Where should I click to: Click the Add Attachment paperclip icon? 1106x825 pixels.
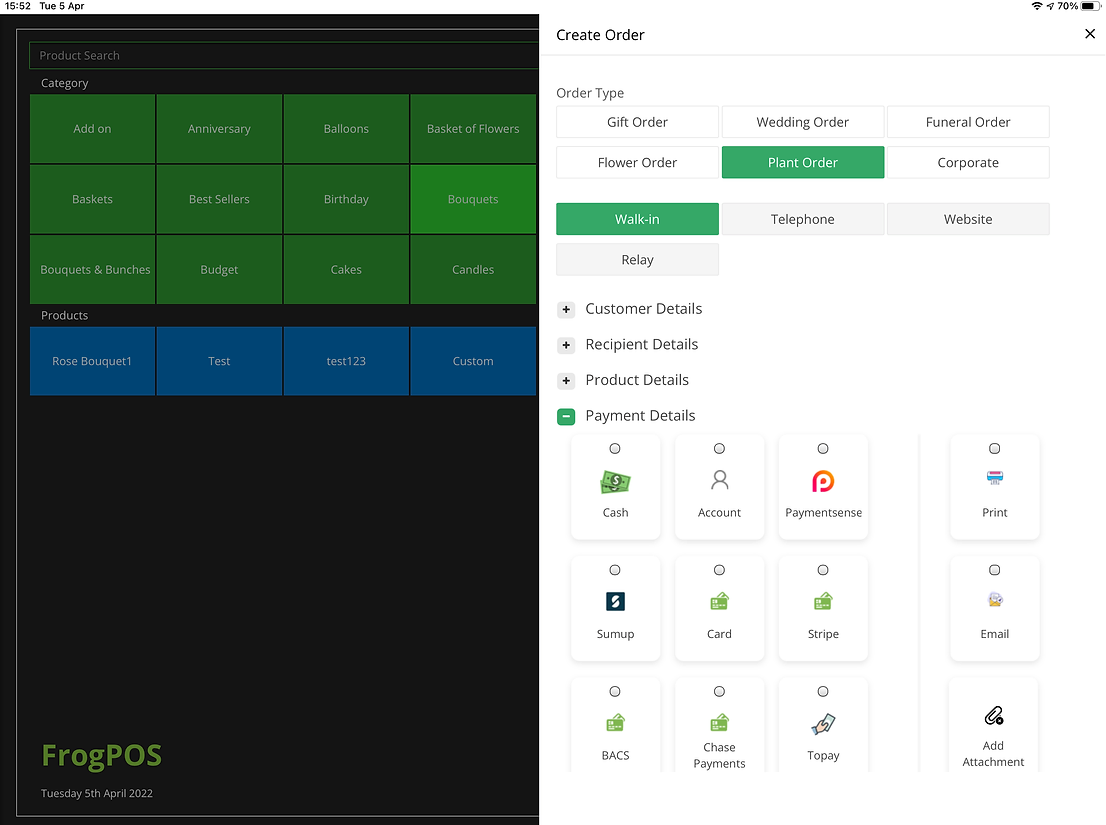point(993,715)
